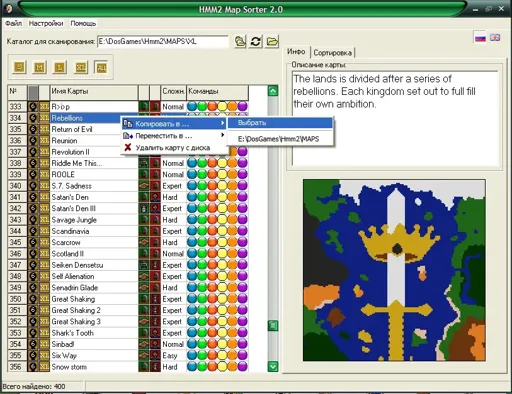Expand the Копировать в submenu arrow
The image size is (512, 394).
point(222,124)
